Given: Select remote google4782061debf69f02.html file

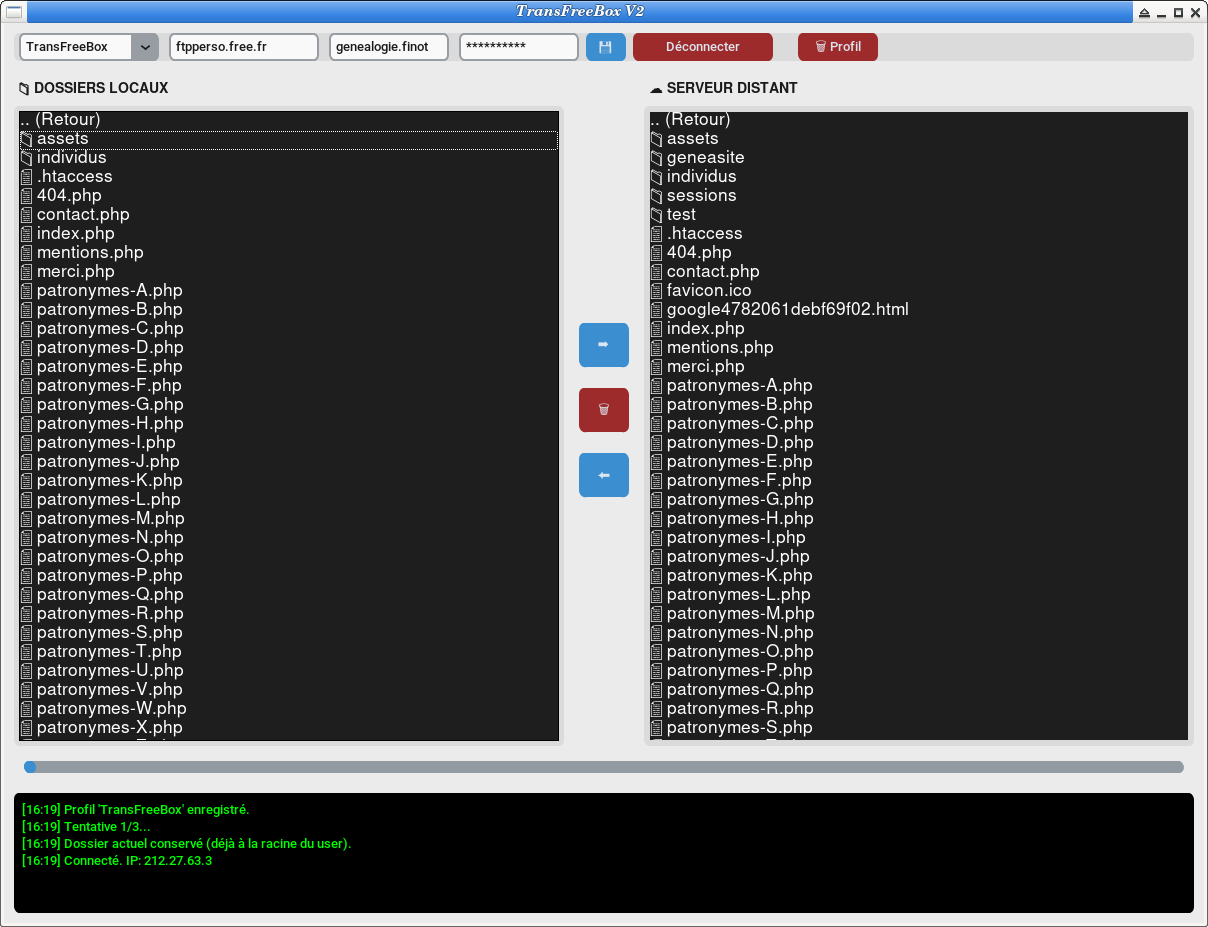Looking at the screenshot, I should pos(919,310).
